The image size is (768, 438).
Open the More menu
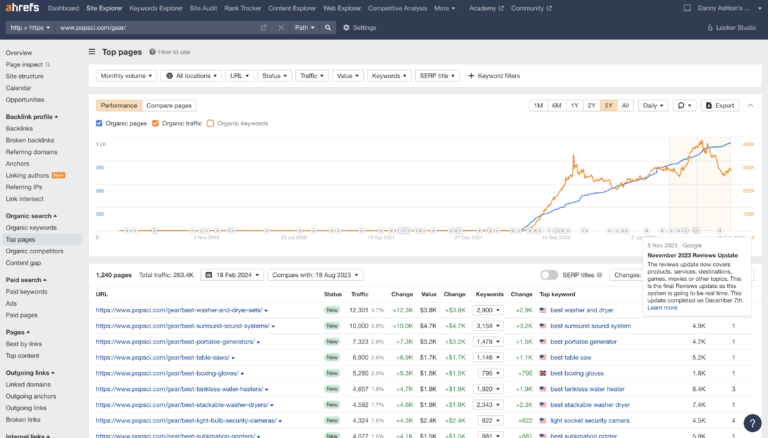coord(444,8)
